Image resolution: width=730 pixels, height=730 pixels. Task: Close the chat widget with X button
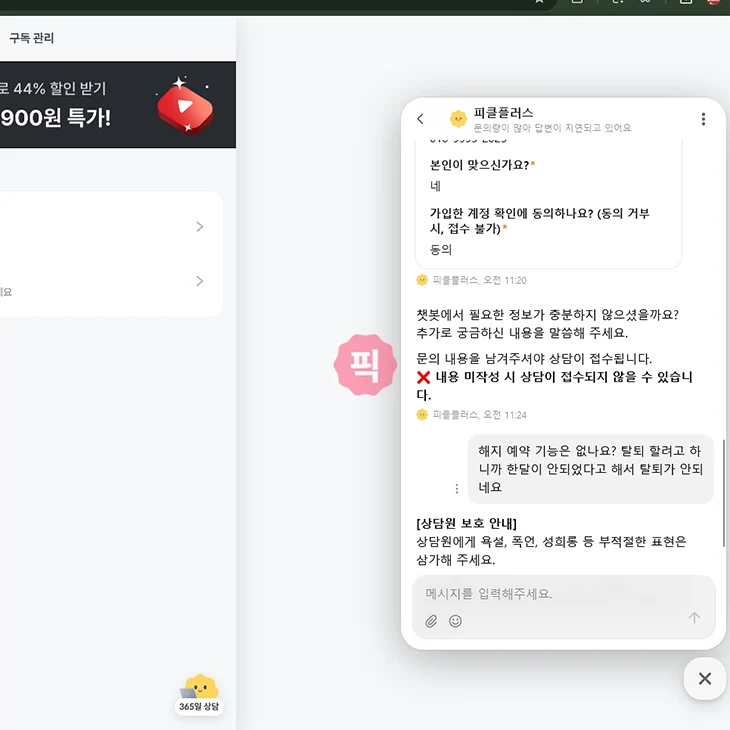coord(705,679)
